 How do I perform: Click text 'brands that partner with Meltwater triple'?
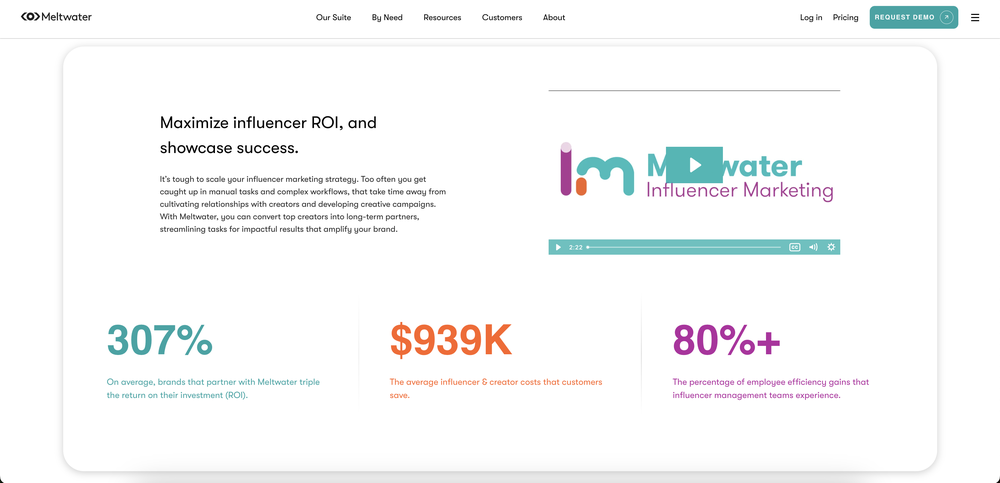point(239,382)
